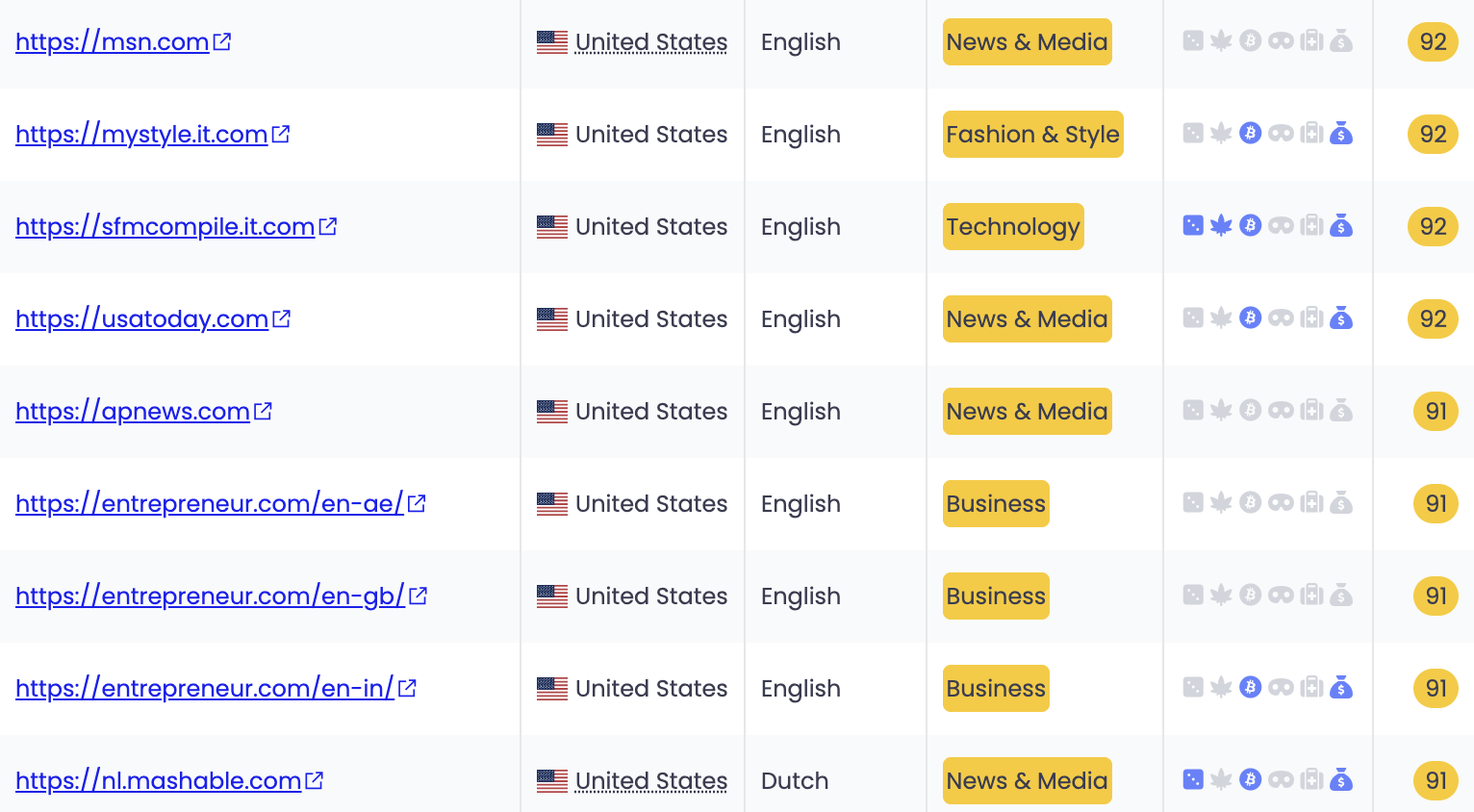
Task: Click the mask icon in the msn.com row
Action: pos(1281,41)
